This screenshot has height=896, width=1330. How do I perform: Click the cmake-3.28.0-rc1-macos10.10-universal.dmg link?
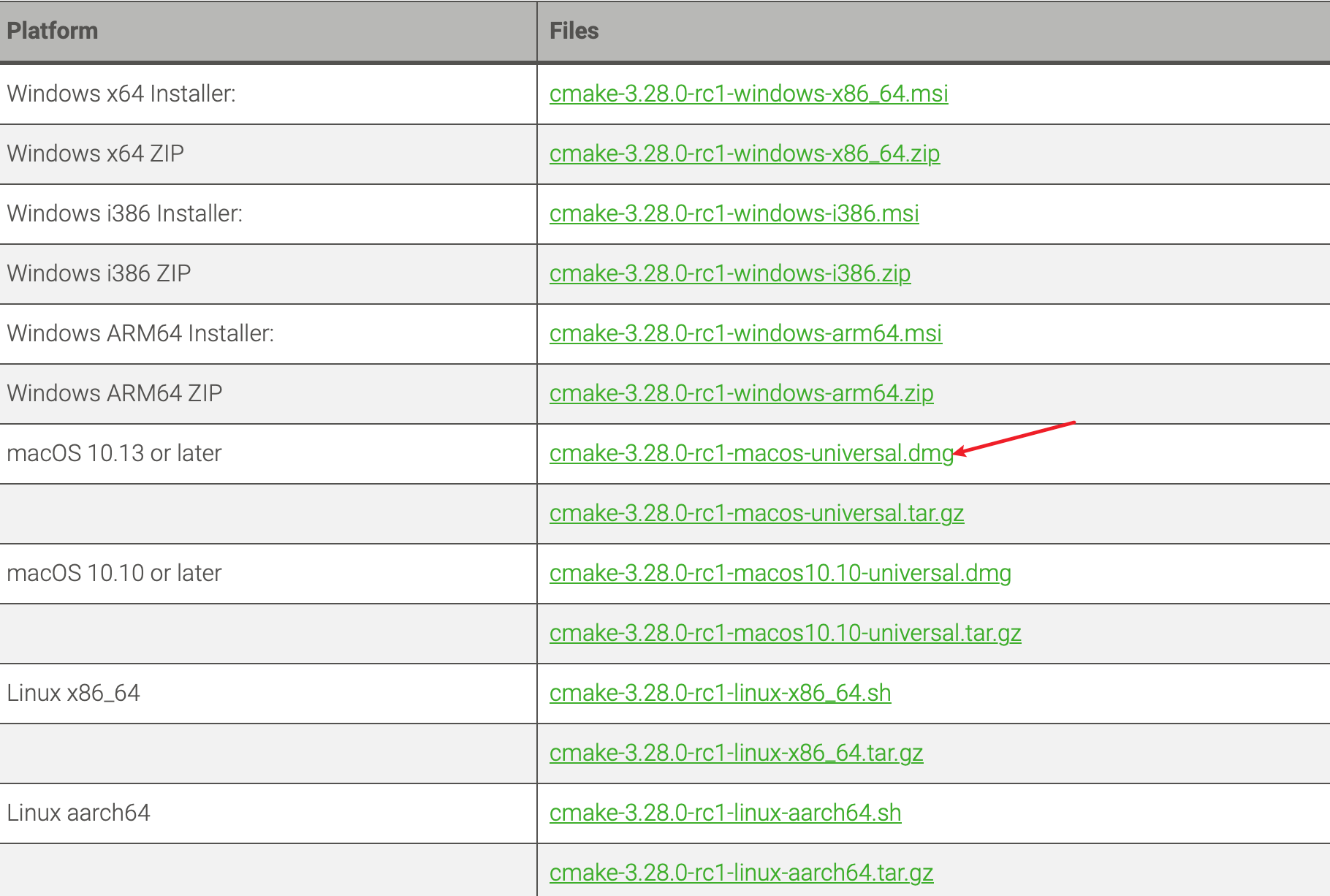tap(780, 573)
